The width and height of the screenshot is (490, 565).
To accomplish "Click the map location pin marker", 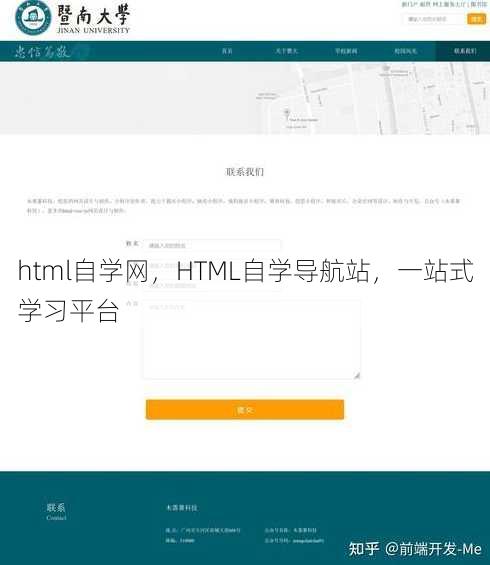I will (287, 113).
